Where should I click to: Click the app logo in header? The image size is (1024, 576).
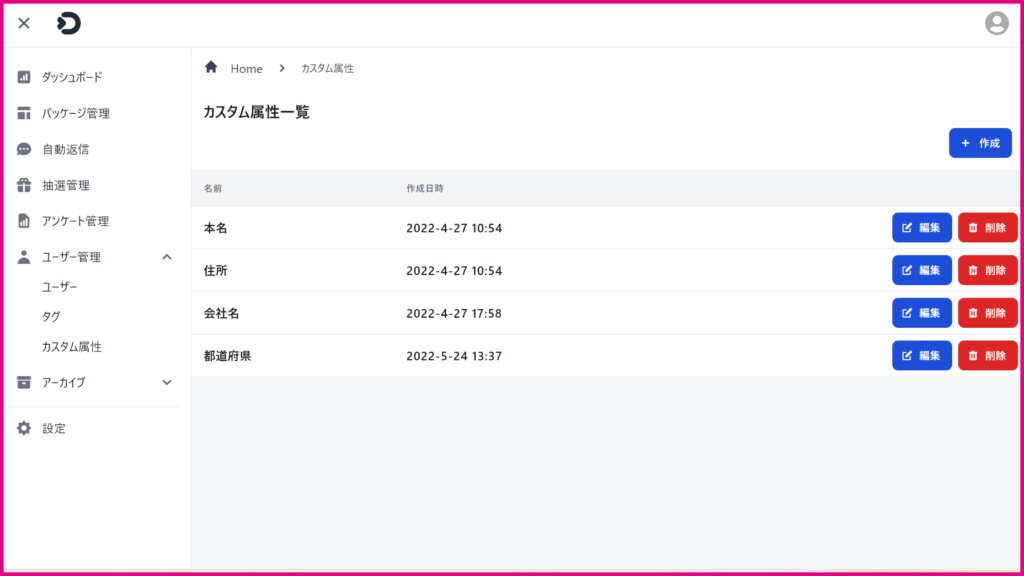click(x=69, y=24)
